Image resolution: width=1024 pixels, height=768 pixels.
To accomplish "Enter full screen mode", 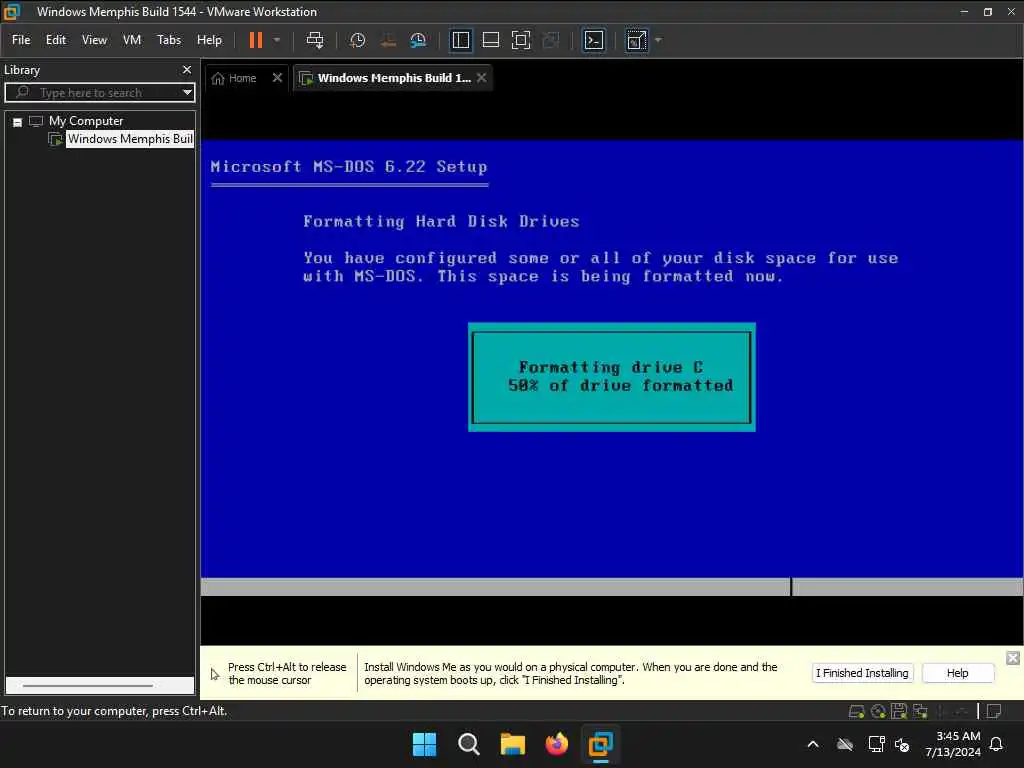I will click(x=520, y=40).
